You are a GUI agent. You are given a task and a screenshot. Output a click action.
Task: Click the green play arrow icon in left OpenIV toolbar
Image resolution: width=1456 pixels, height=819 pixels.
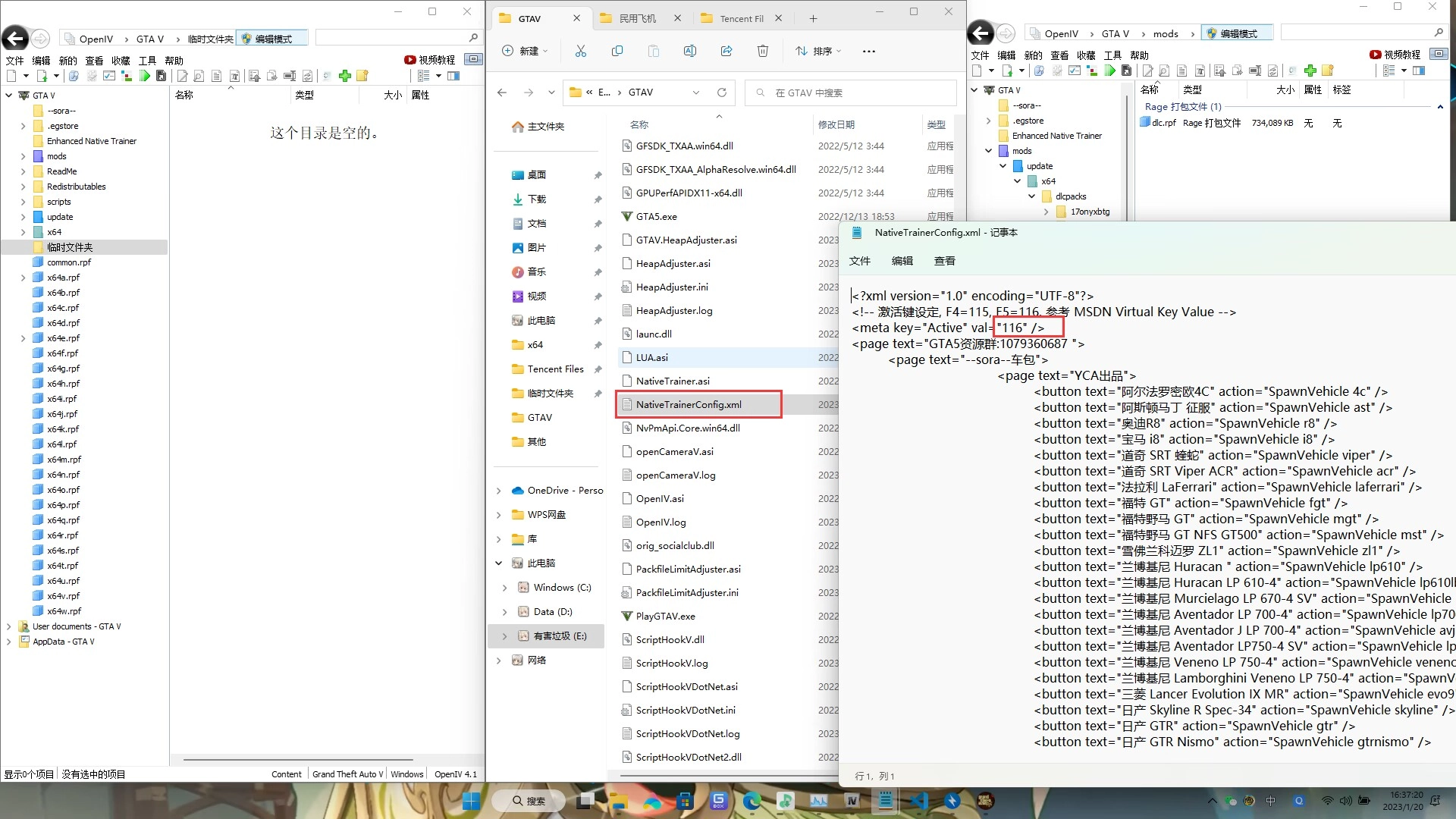tap(144, 76)
